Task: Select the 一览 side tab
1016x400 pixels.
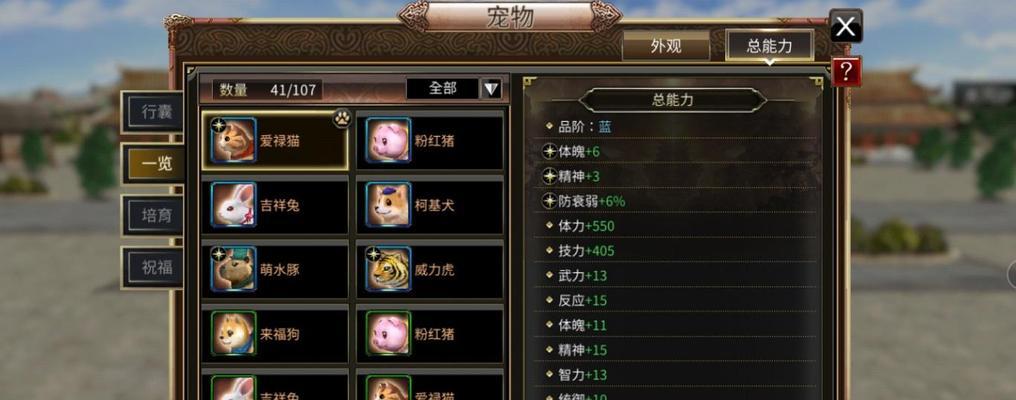Action: coord(152,163)
